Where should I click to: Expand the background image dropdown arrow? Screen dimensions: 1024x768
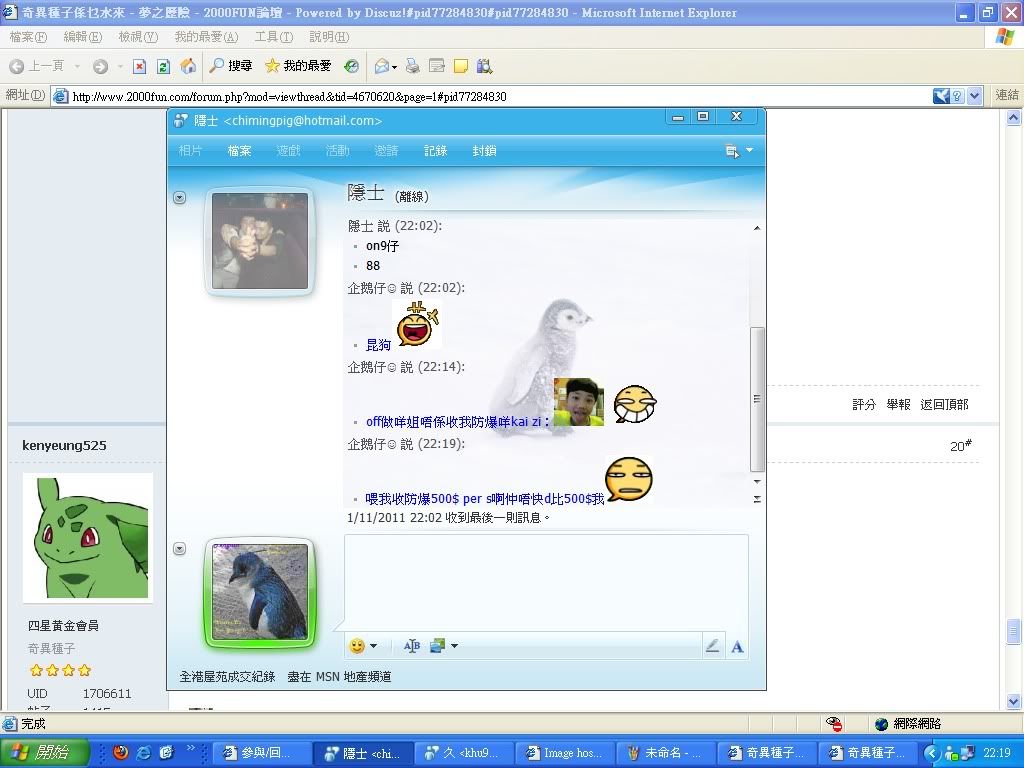pos(454,646)
